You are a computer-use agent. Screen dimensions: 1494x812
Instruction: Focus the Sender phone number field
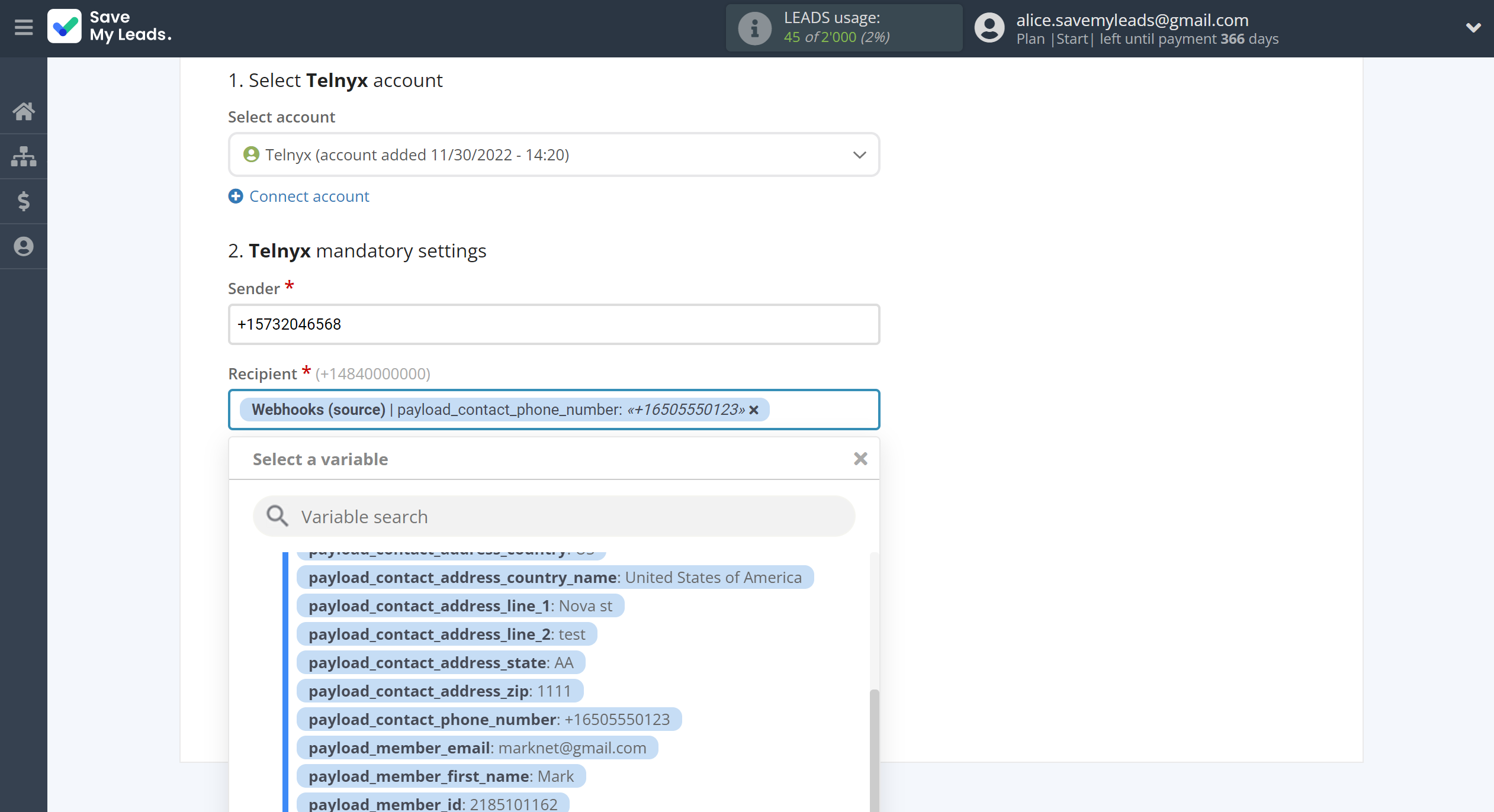[554, 324]
